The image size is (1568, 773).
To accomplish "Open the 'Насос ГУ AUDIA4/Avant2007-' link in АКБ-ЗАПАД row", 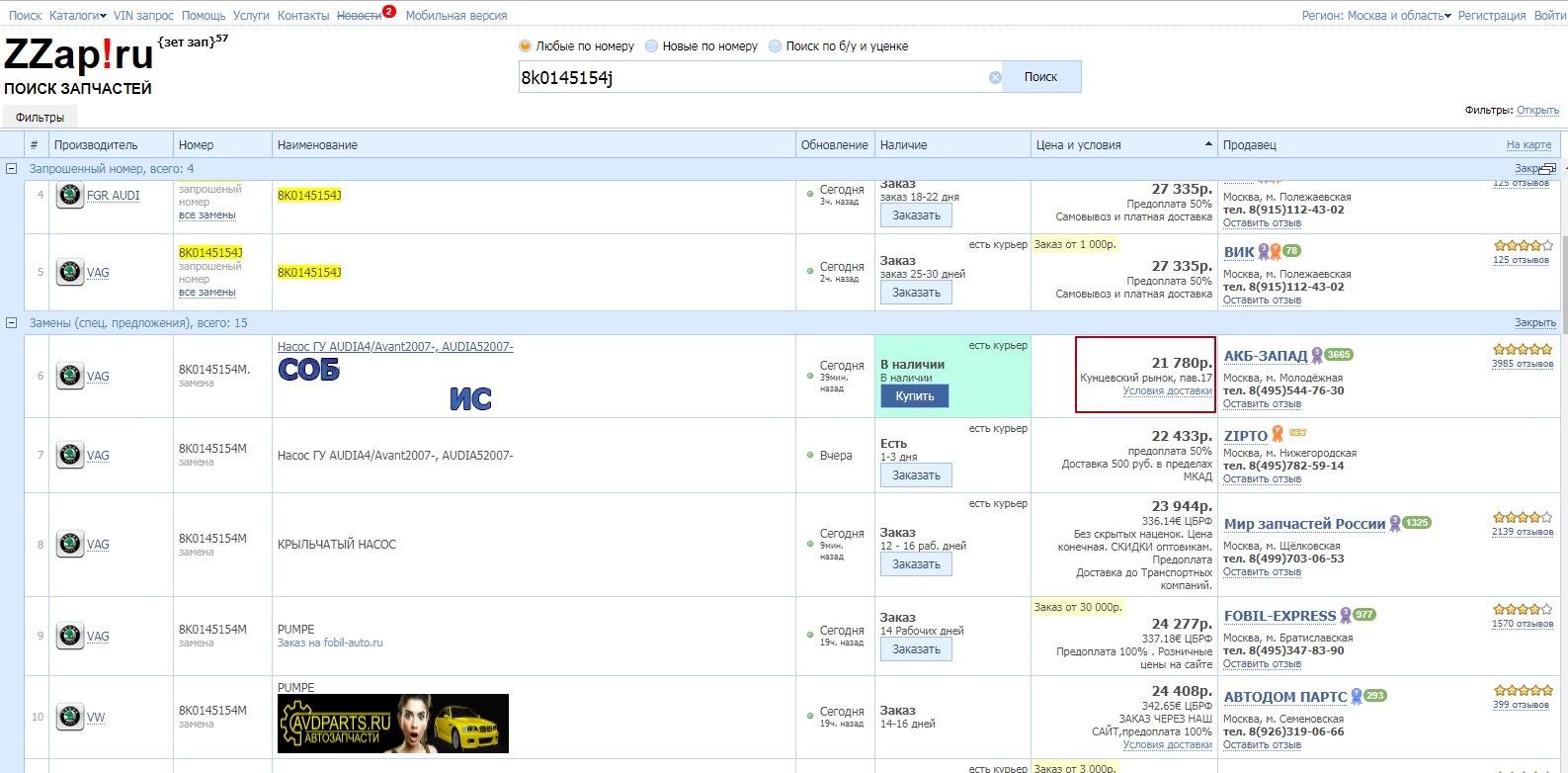I will coord(395,347).
